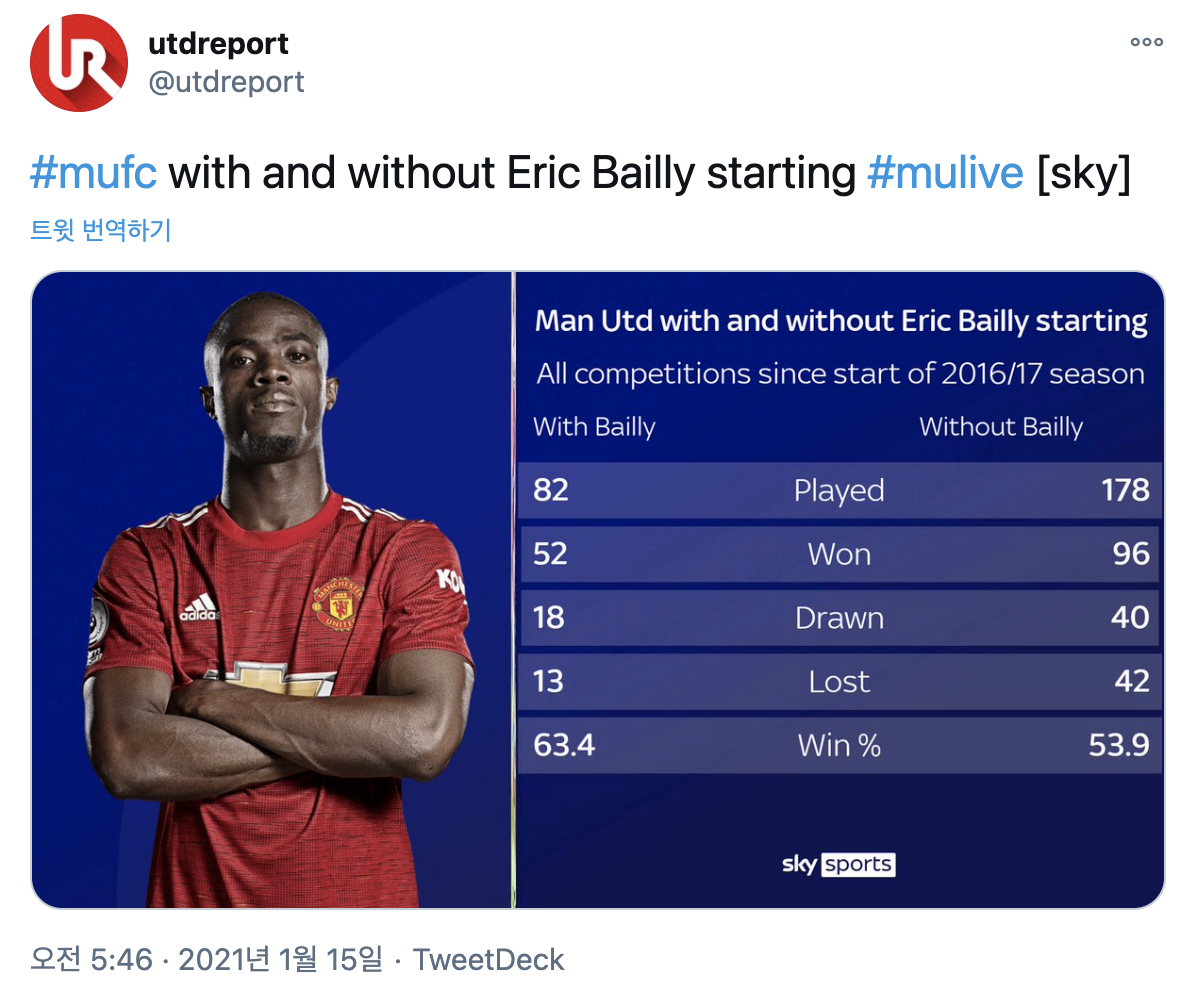Click the graphic title about Eric Bailly starting

pos(840,321)
